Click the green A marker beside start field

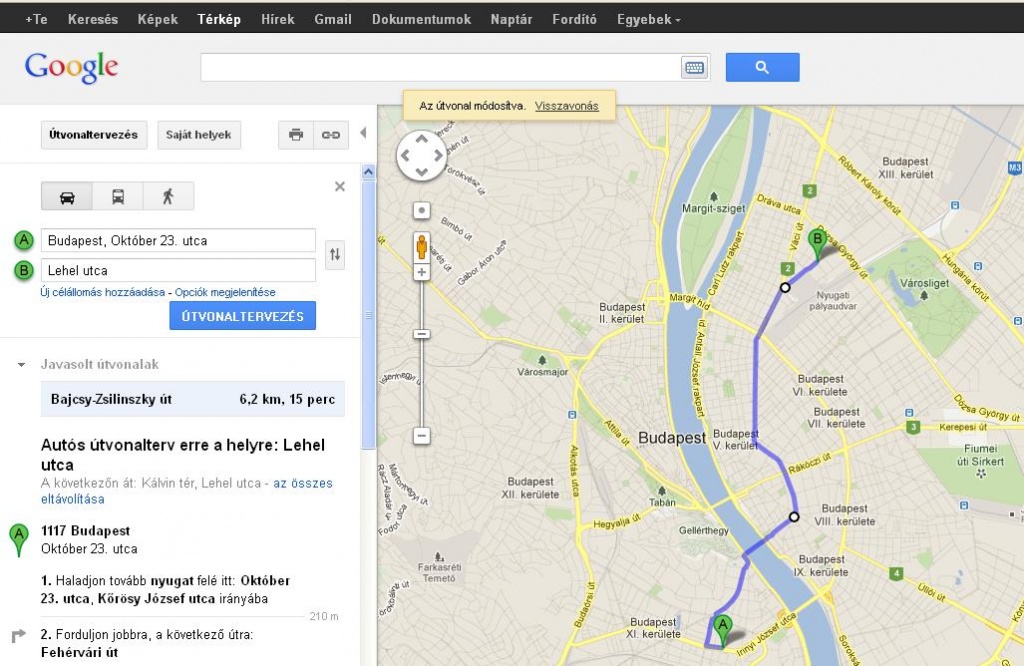click(24, 240)
